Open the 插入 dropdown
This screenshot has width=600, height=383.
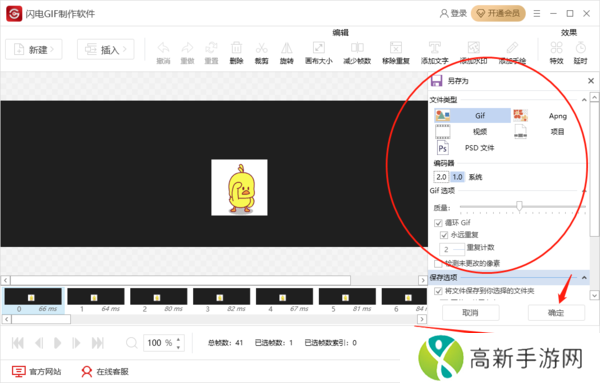click(x=106, y=49)
